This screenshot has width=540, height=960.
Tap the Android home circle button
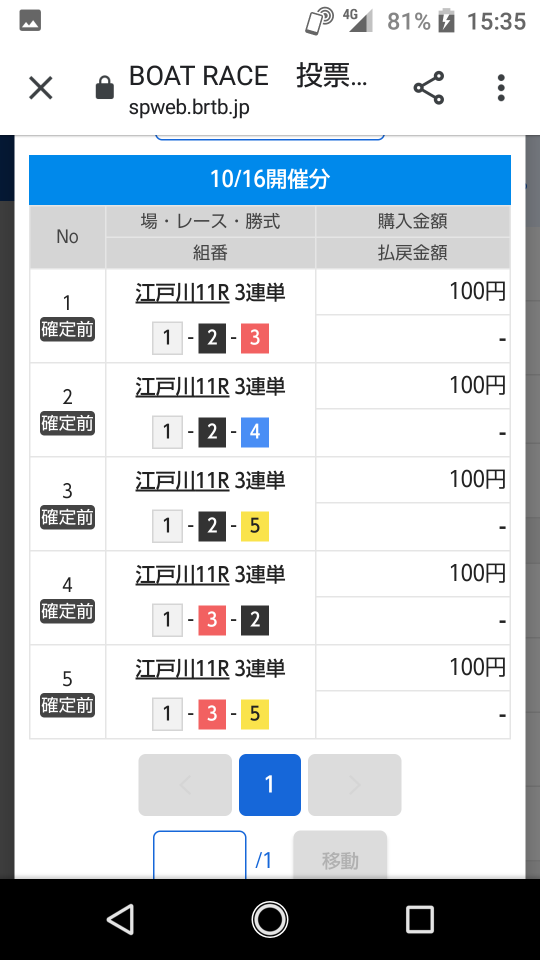tap(270, 920)
